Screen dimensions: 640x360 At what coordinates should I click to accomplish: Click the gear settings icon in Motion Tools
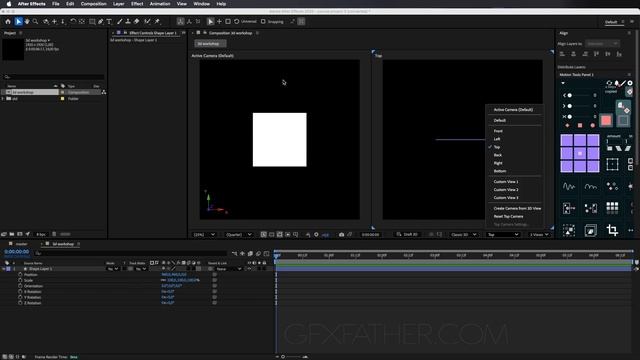tap(630, 83)
